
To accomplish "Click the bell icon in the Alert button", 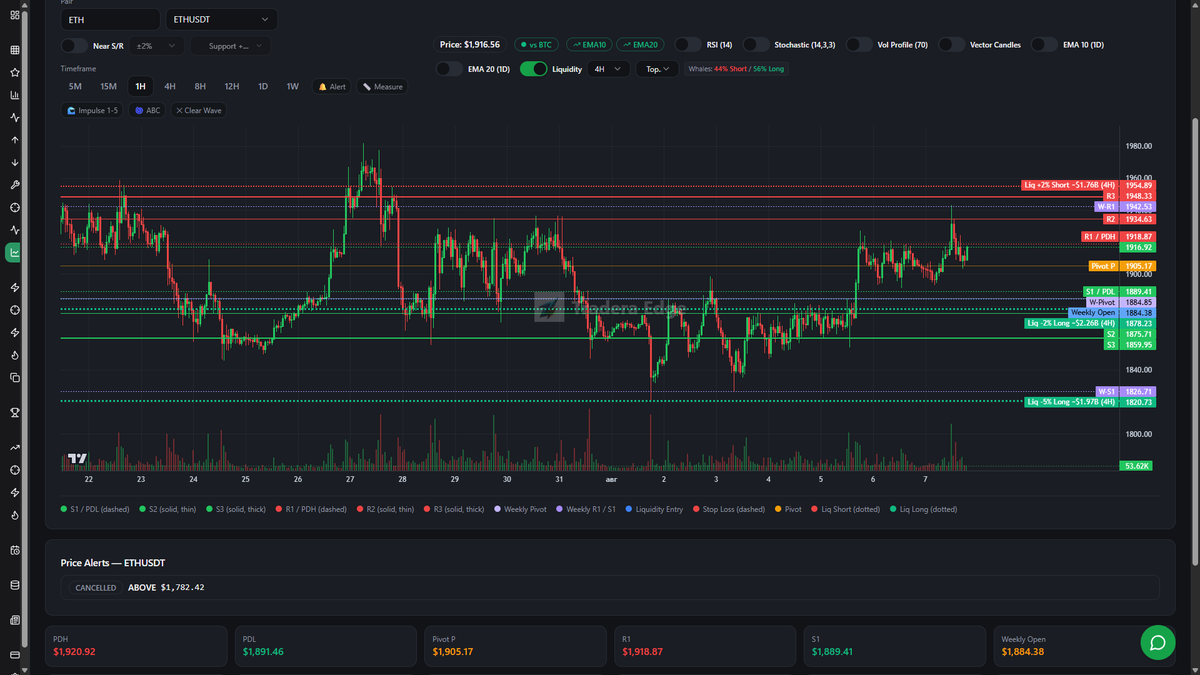I will pyautogui.click(x=322, y=87).
